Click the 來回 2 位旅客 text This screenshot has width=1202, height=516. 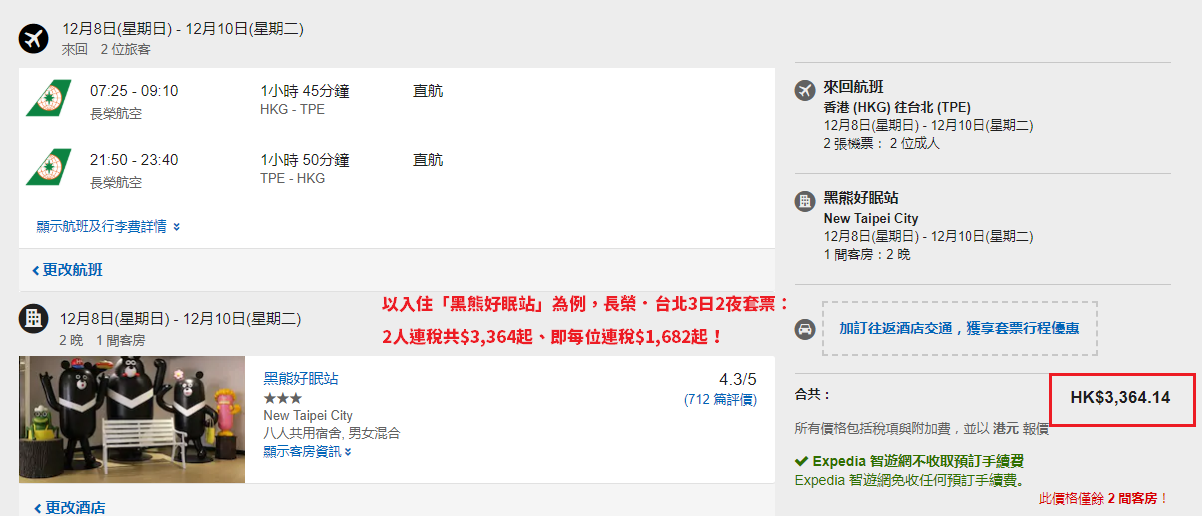click(x=106, y=49)
